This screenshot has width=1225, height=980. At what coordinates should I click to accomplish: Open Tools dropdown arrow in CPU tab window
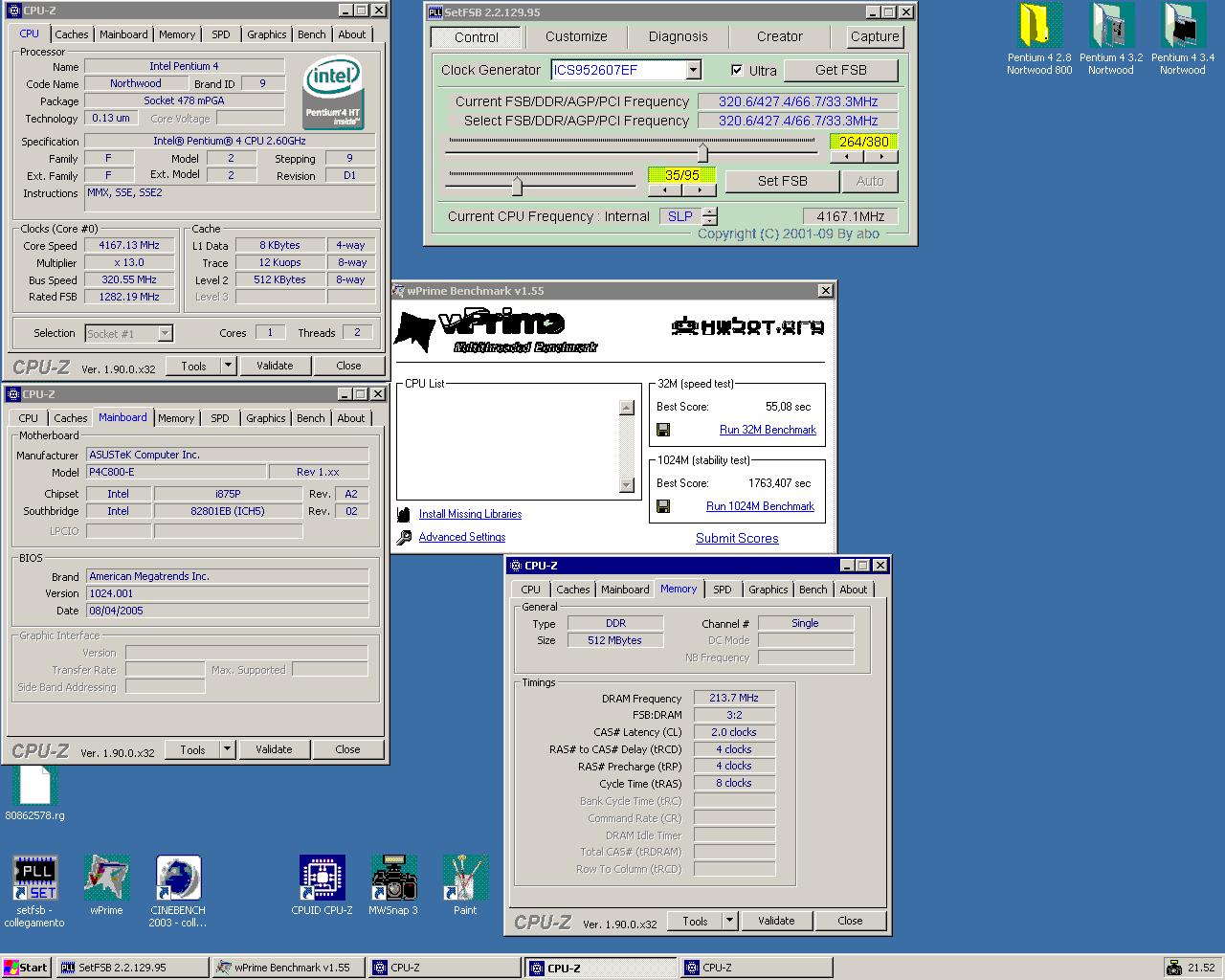tap(228, 366)
